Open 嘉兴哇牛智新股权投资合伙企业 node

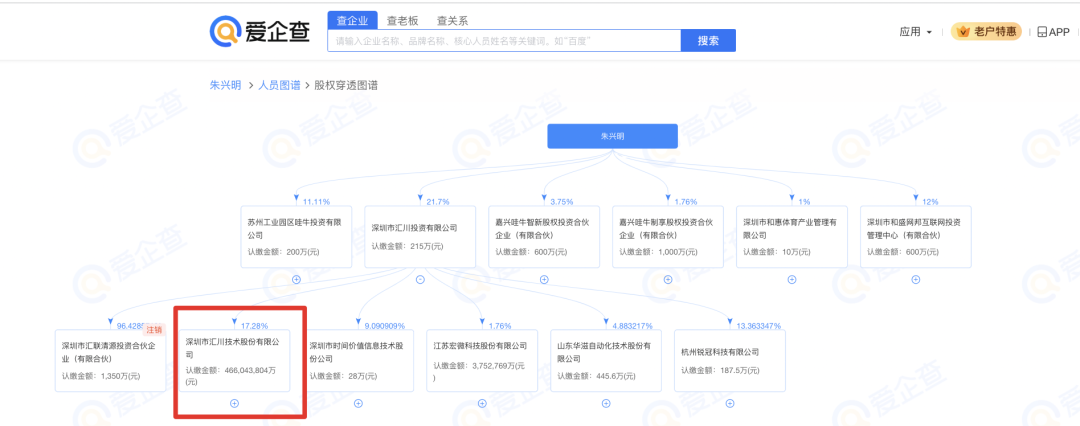544,236
